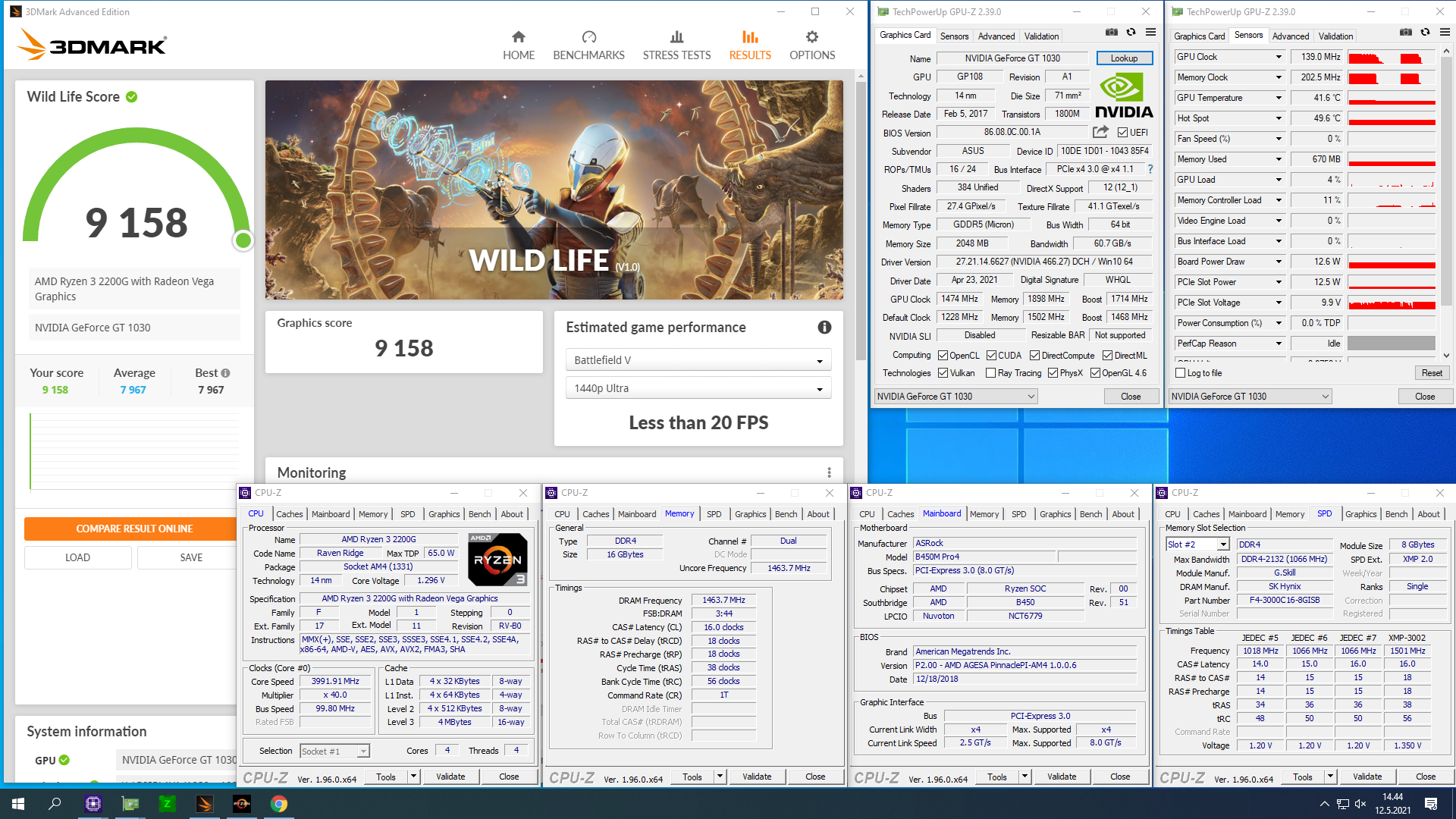Open the Windows Start menu

(x=18, y=804)
